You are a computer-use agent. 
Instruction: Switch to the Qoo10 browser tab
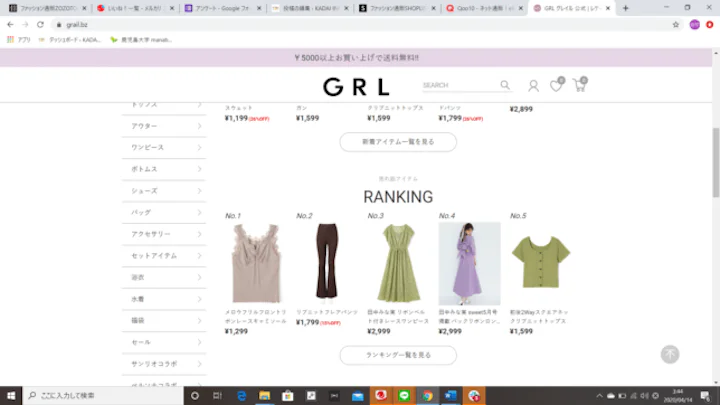484,8
